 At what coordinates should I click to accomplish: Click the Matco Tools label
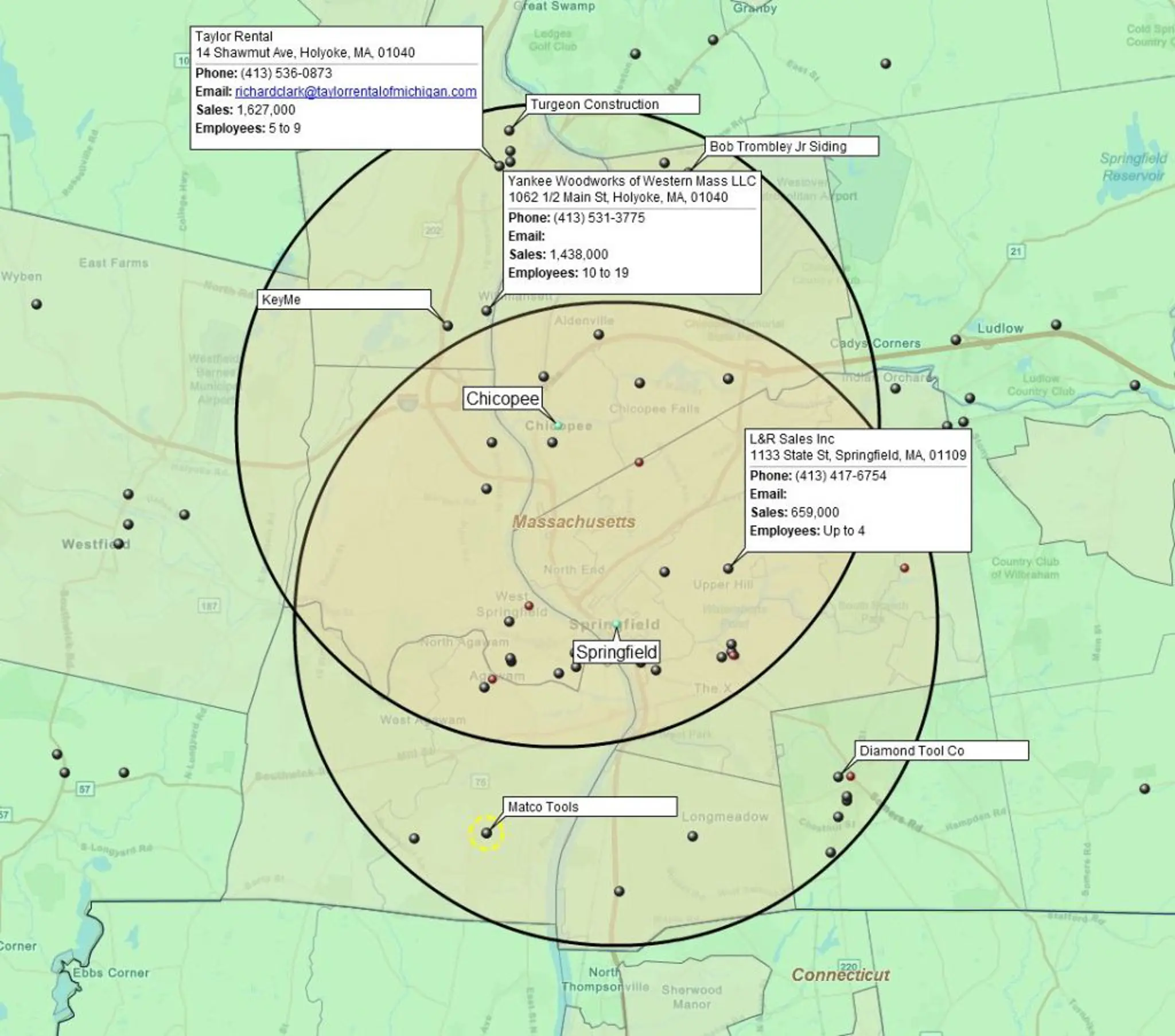[x=590, y=807]
